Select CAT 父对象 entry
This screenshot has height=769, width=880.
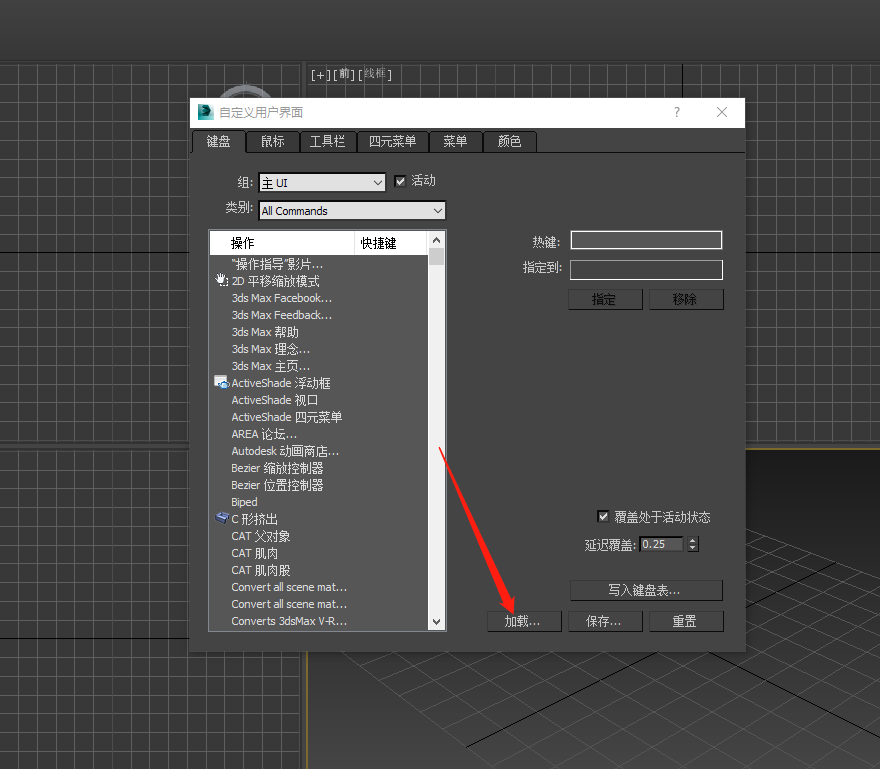(260, 536)
